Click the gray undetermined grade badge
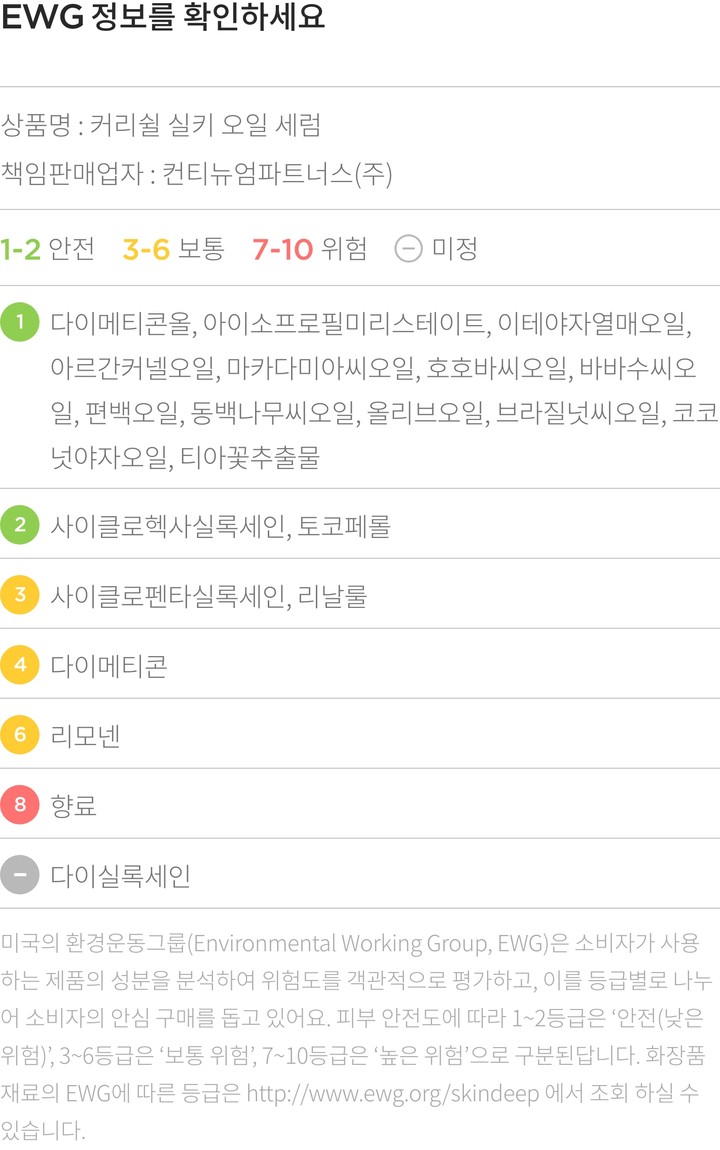 click(x=19, y=875)
